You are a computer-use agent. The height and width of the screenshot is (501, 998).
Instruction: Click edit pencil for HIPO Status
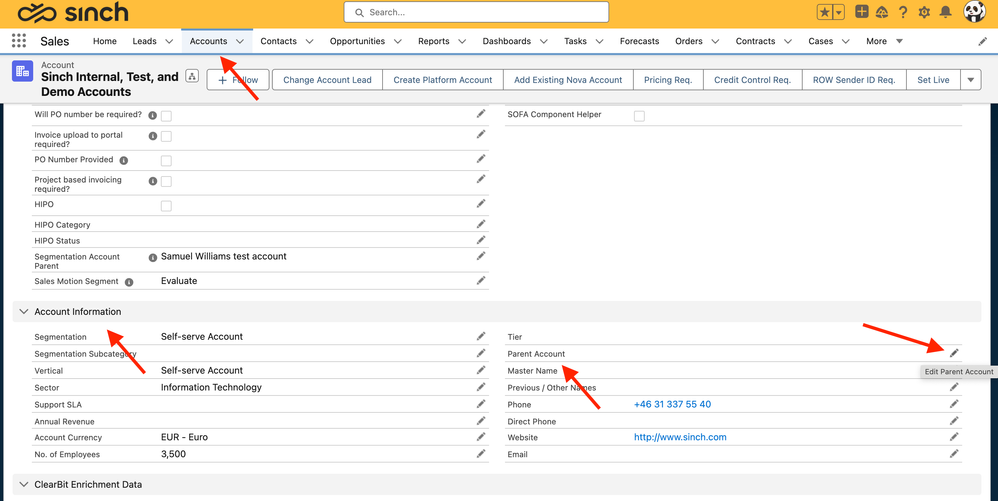tap(481, 239)
